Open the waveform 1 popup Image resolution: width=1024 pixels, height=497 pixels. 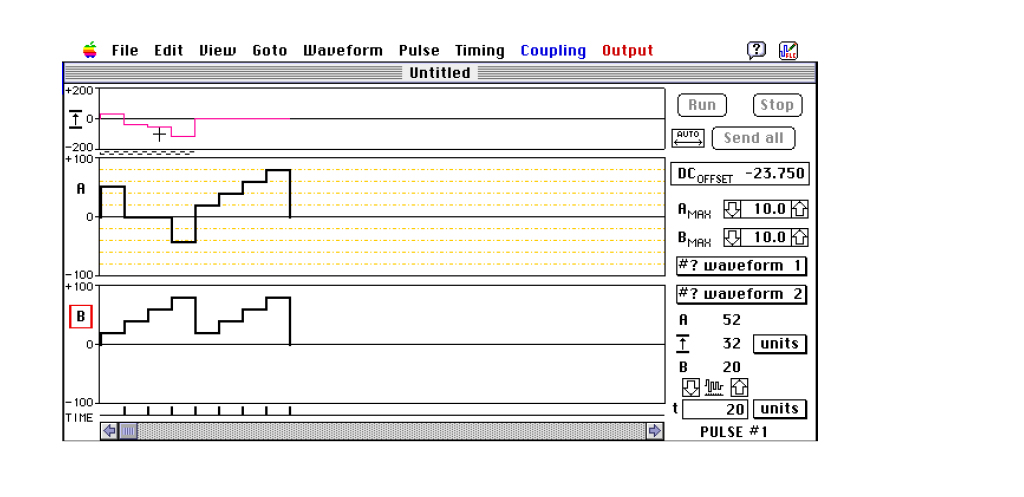point(741,266)
